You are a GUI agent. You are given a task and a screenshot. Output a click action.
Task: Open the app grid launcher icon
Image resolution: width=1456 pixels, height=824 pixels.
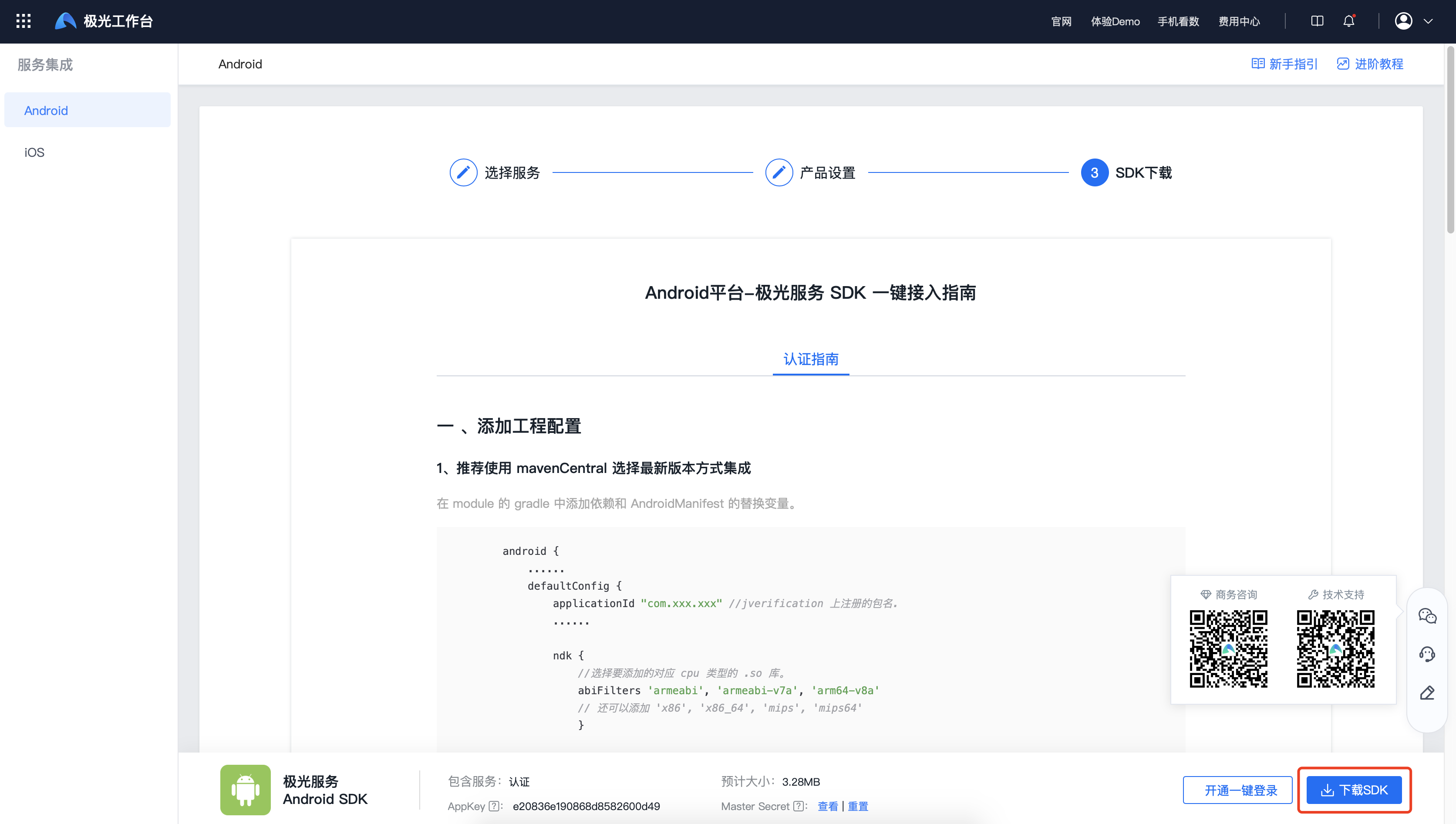(x=23, y=21)
